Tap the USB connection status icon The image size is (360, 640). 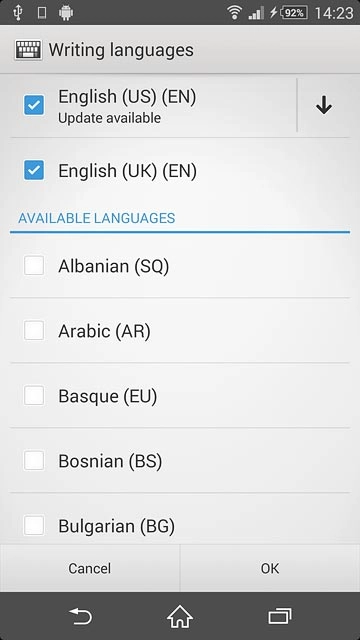click(17, 13)
